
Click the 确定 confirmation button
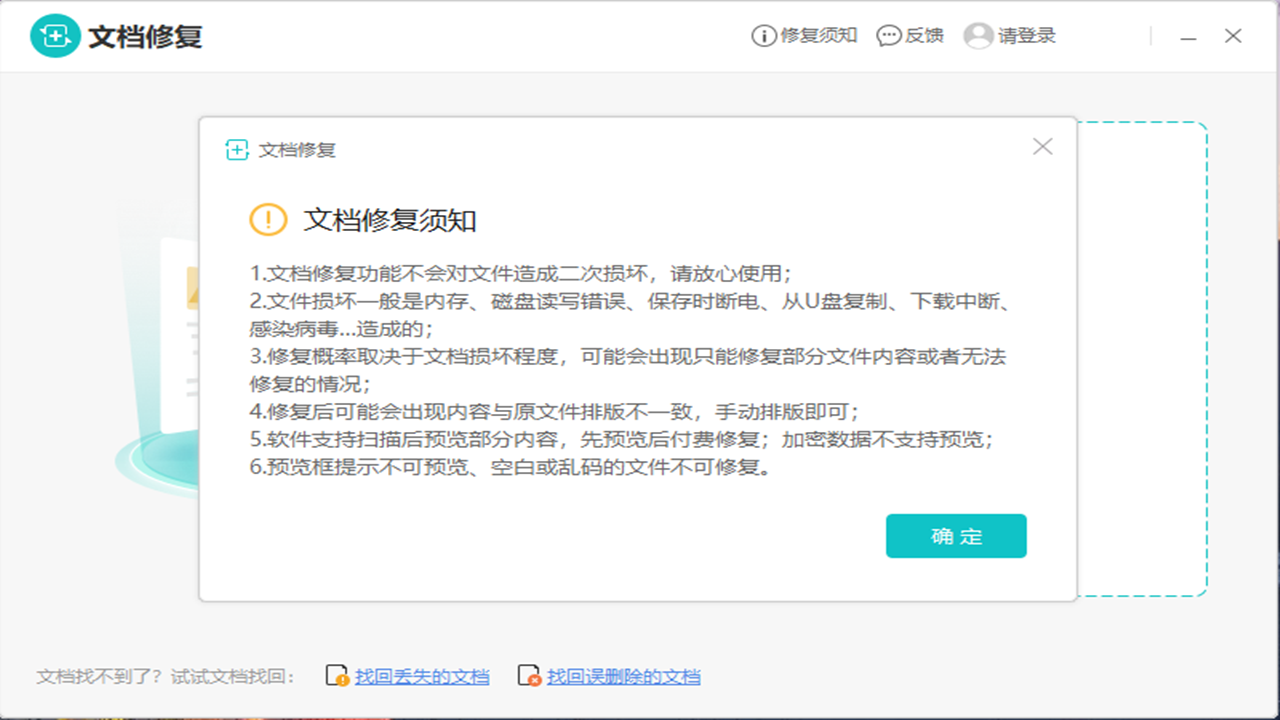pos(956,536)
